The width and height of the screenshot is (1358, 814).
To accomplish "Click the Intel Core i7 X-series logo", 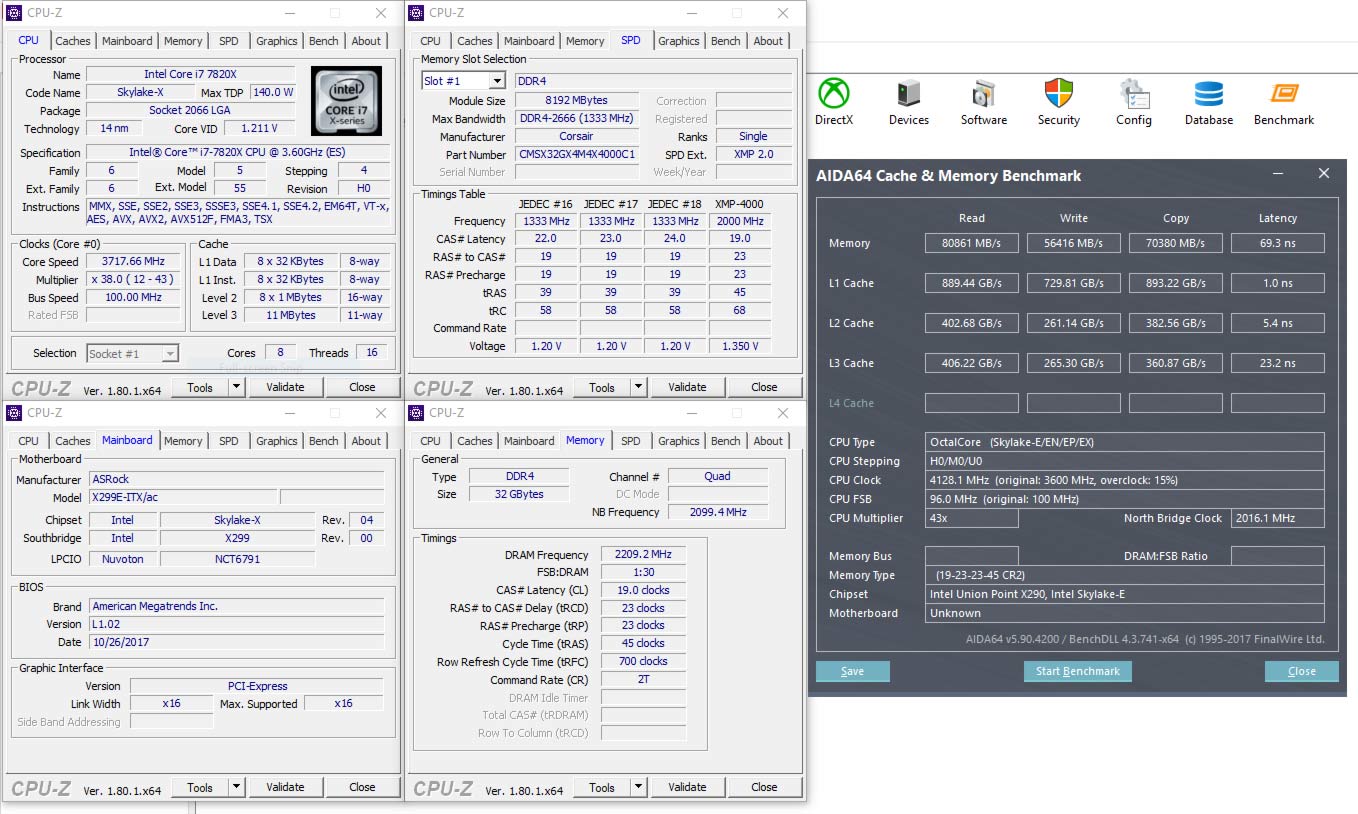I will 346,101.
